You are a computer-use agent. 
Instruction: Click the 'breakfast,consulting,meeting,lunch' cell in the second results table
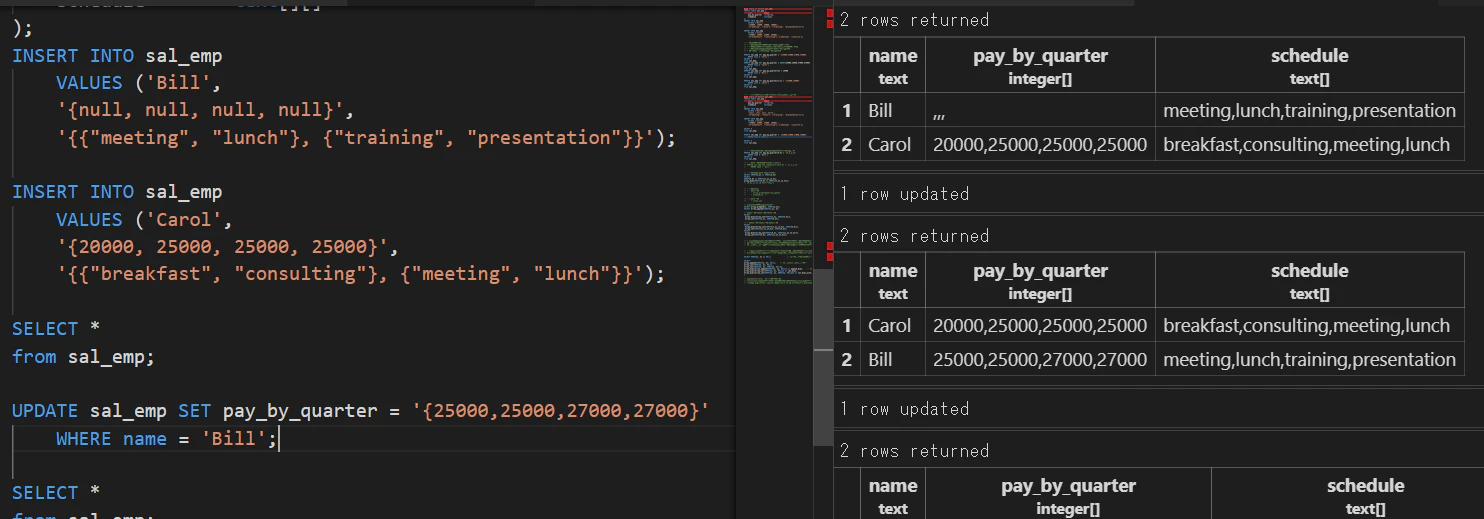[1309, 325]
